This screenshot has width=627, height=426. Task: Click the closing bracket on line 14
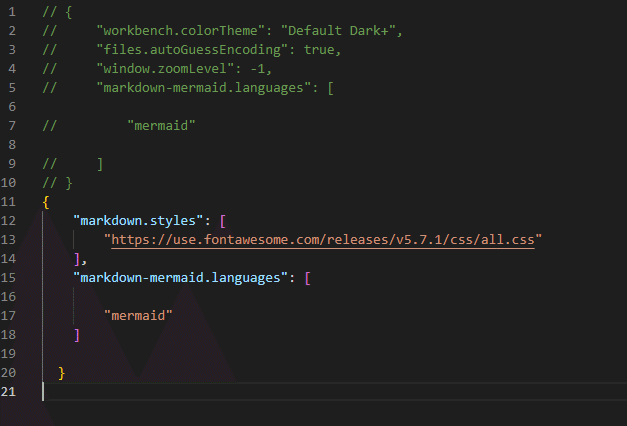pyautogui.click(x=77, y=259)
